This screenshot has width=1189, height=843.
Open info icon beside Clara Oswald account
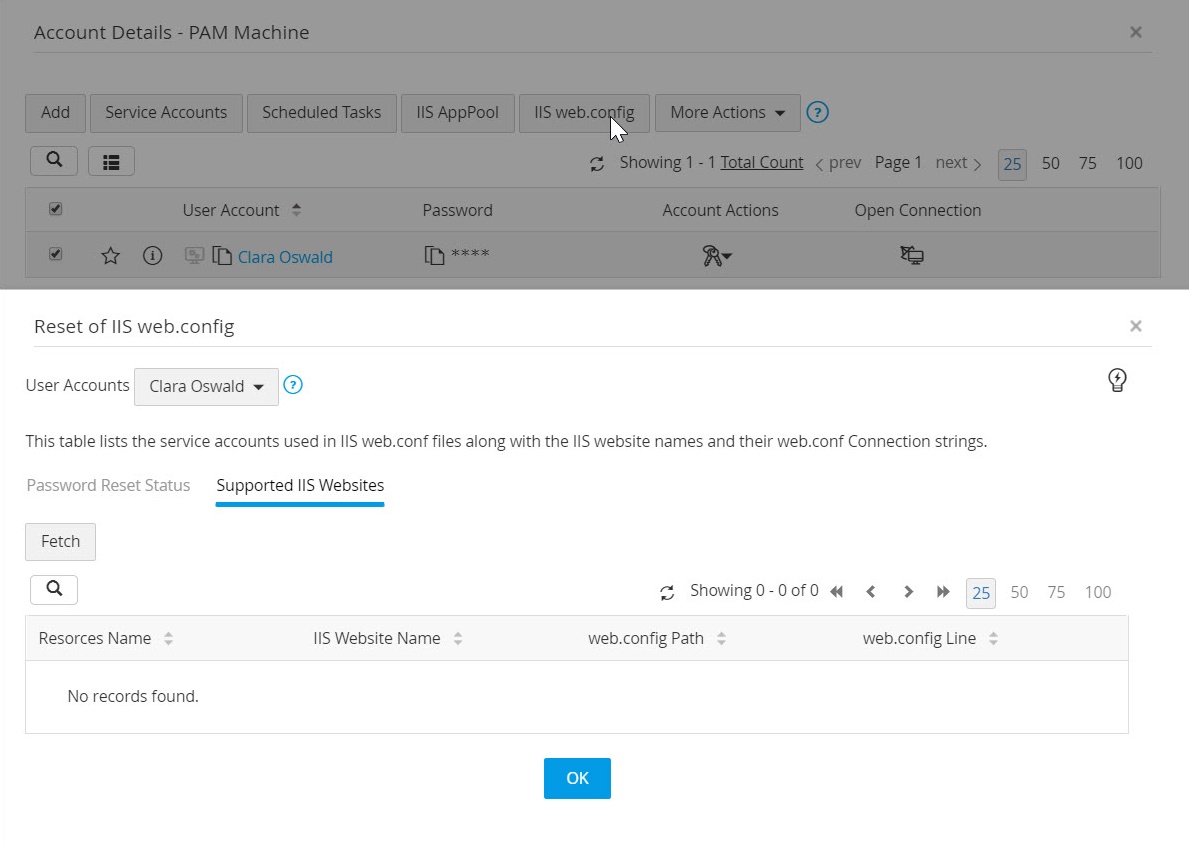(x=152, y=256)
